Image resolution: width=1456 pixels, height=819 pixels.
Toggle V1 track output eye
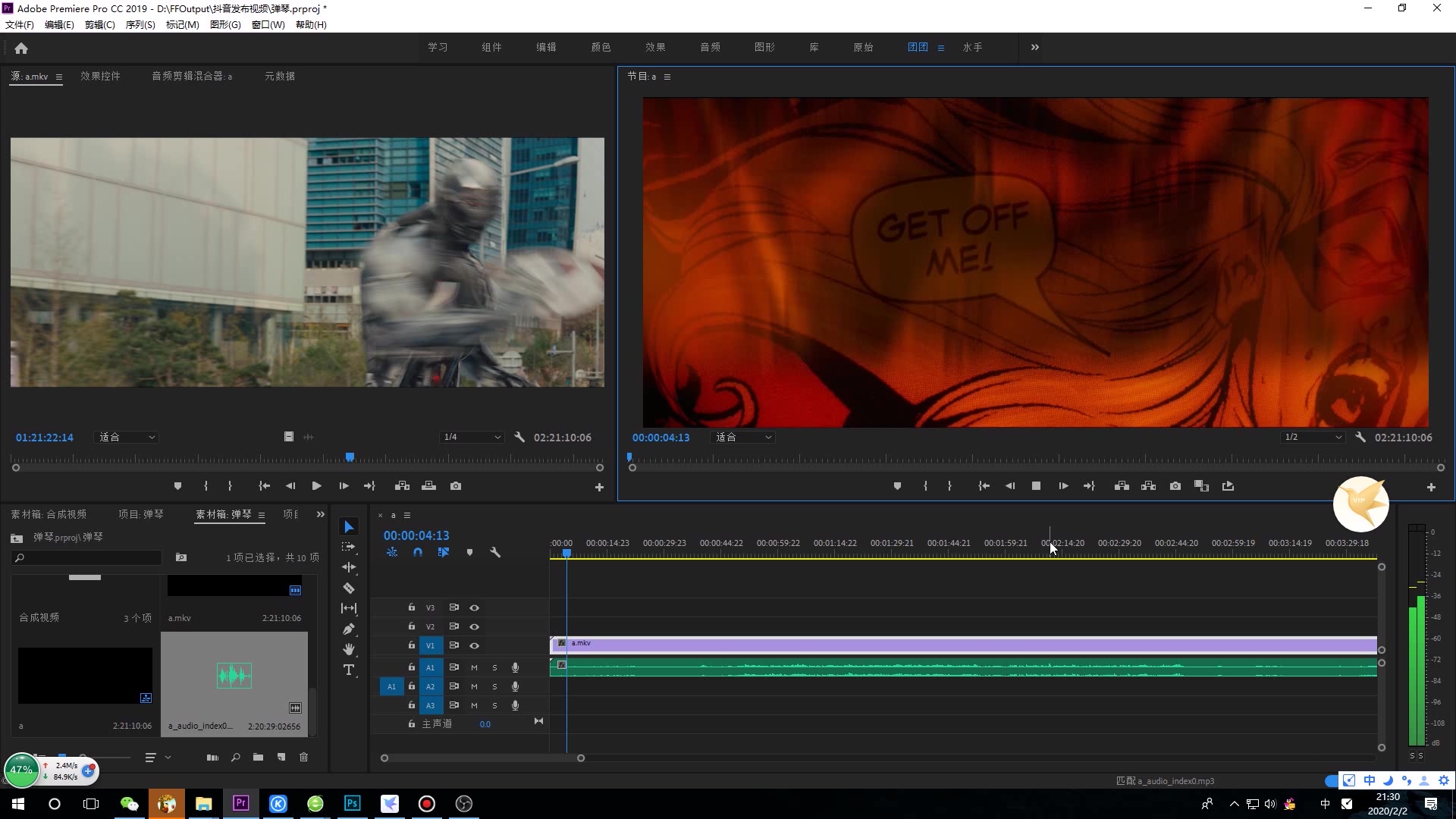coord(475,645)
